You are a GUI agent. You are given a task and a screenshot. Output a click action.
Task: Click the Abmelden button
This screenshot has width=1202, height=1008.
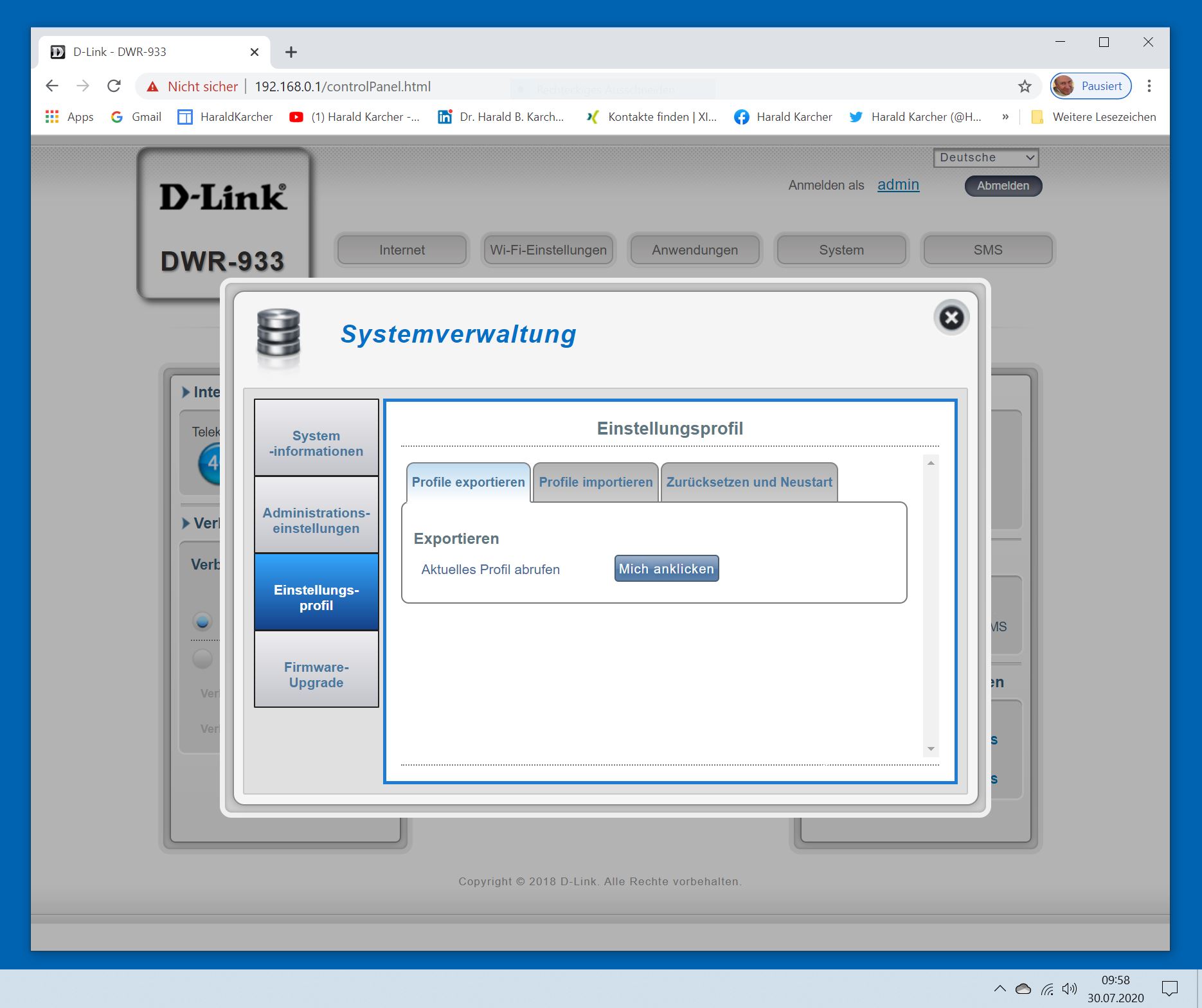click(x=1003, y=186)
